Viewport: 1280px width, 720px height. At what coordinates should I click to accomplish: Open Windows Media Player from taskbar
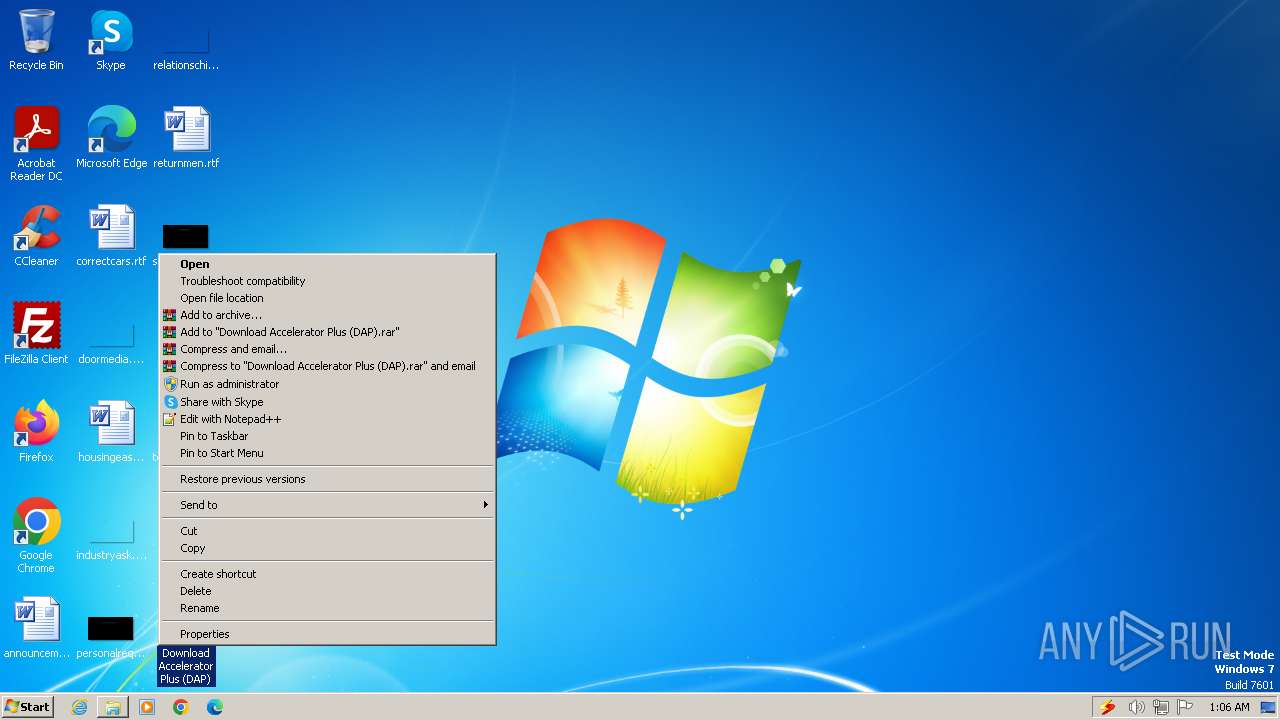[147, 707]
